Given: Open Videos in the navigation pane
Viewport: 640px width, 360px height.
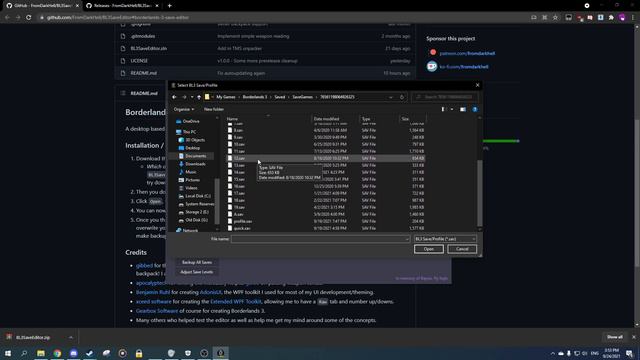Looking at the screenshot, I should (x=188, y=188).
